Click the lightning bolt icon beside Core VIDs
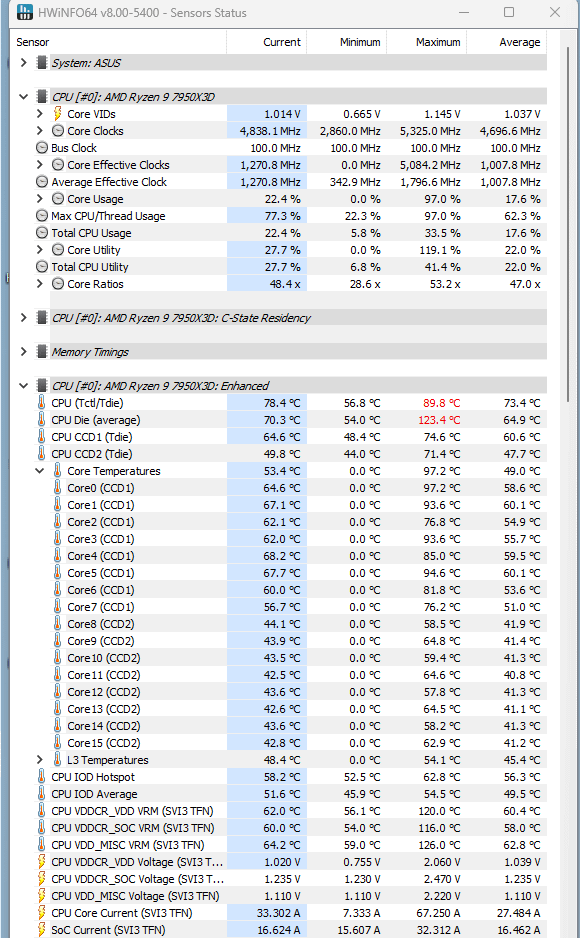The height and width of the screenshot is (938, 580). [x=57, y=114]
